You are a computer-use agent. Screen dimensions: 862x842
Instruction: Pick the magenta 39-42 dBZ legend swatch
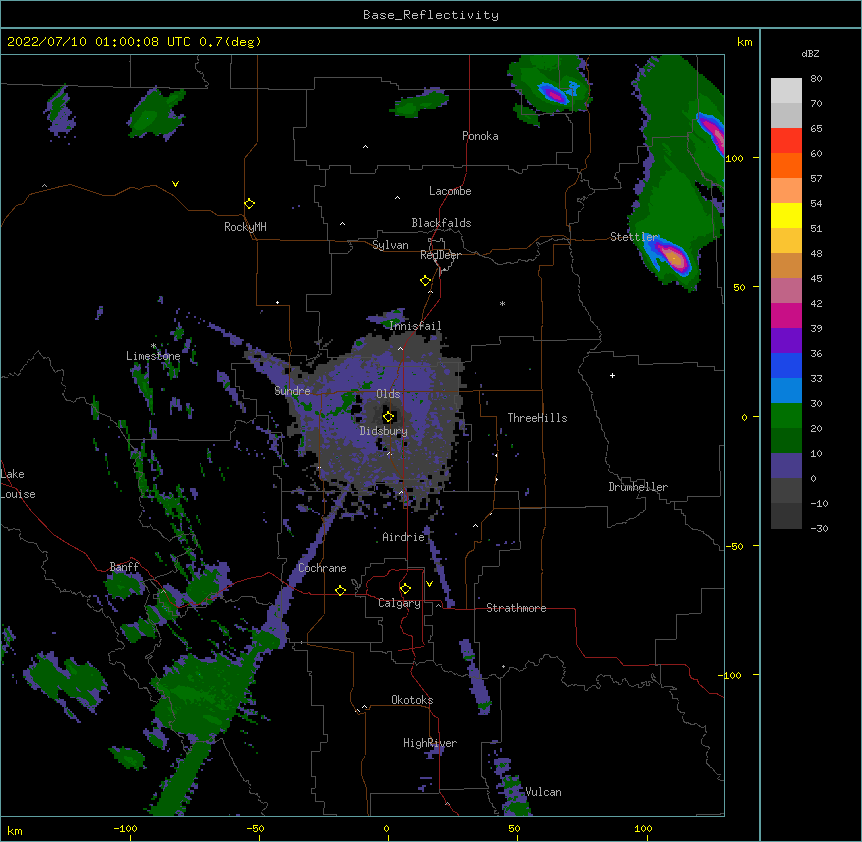click(x=786, y=315)
